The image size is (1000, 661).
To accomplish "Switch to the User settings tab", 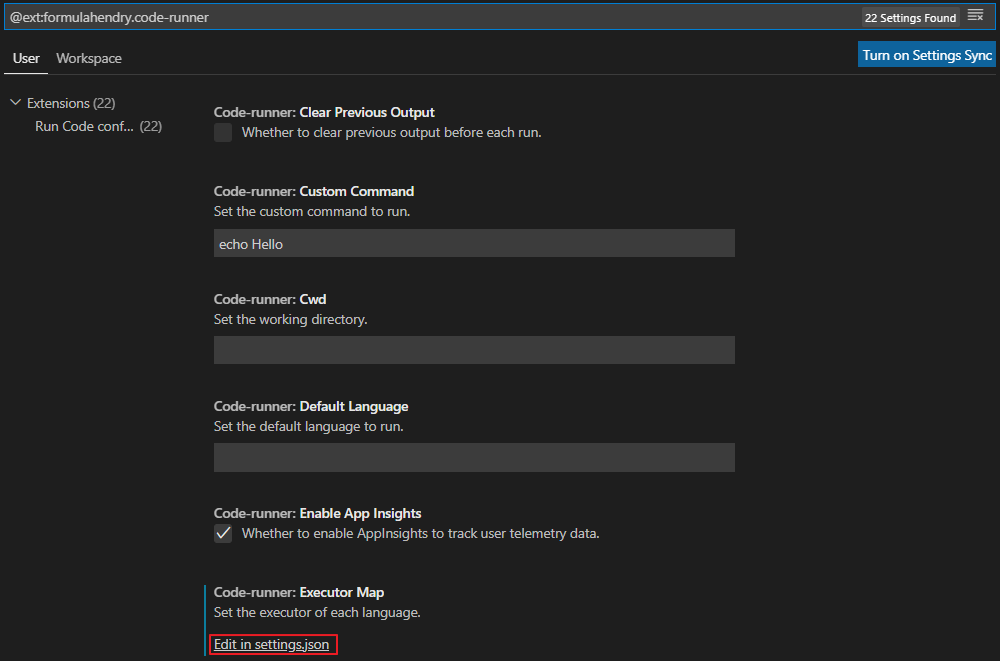I will [26, 58].
